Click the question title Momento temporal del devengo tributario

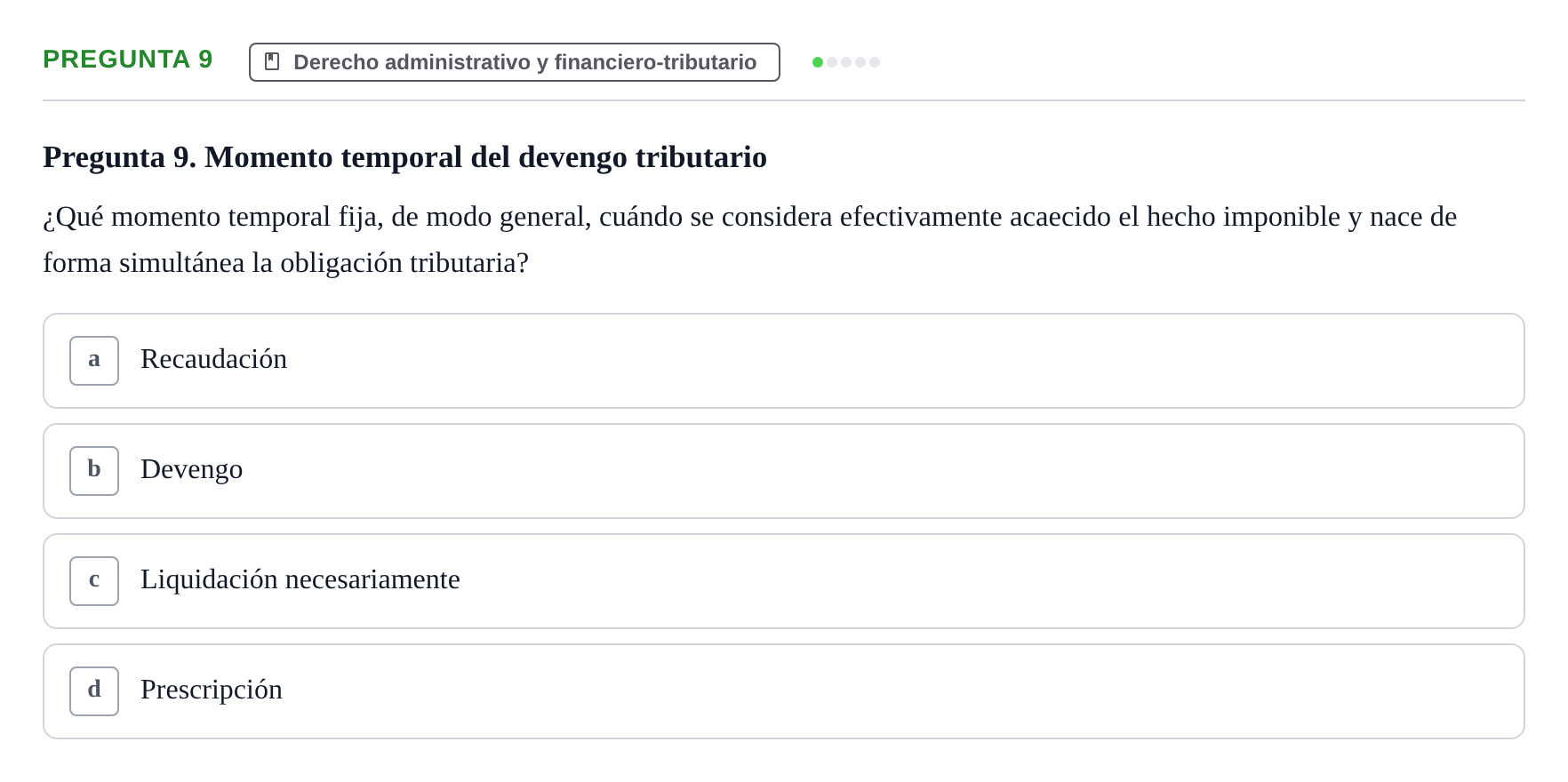coord(404,157)
